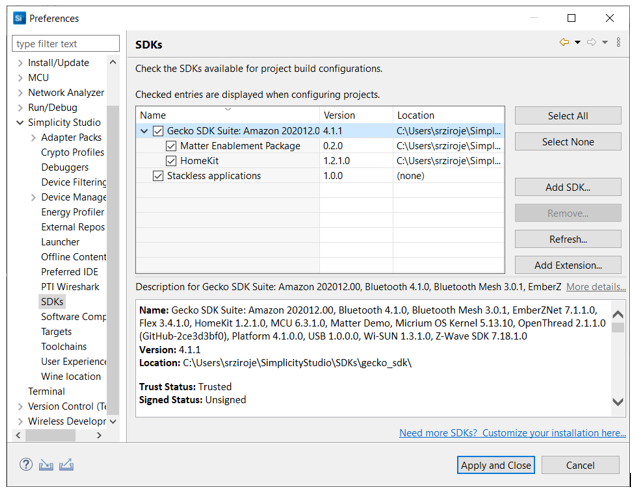Select User Experience tree item
This screenshot has height=490, width=635.
(74, 361)
